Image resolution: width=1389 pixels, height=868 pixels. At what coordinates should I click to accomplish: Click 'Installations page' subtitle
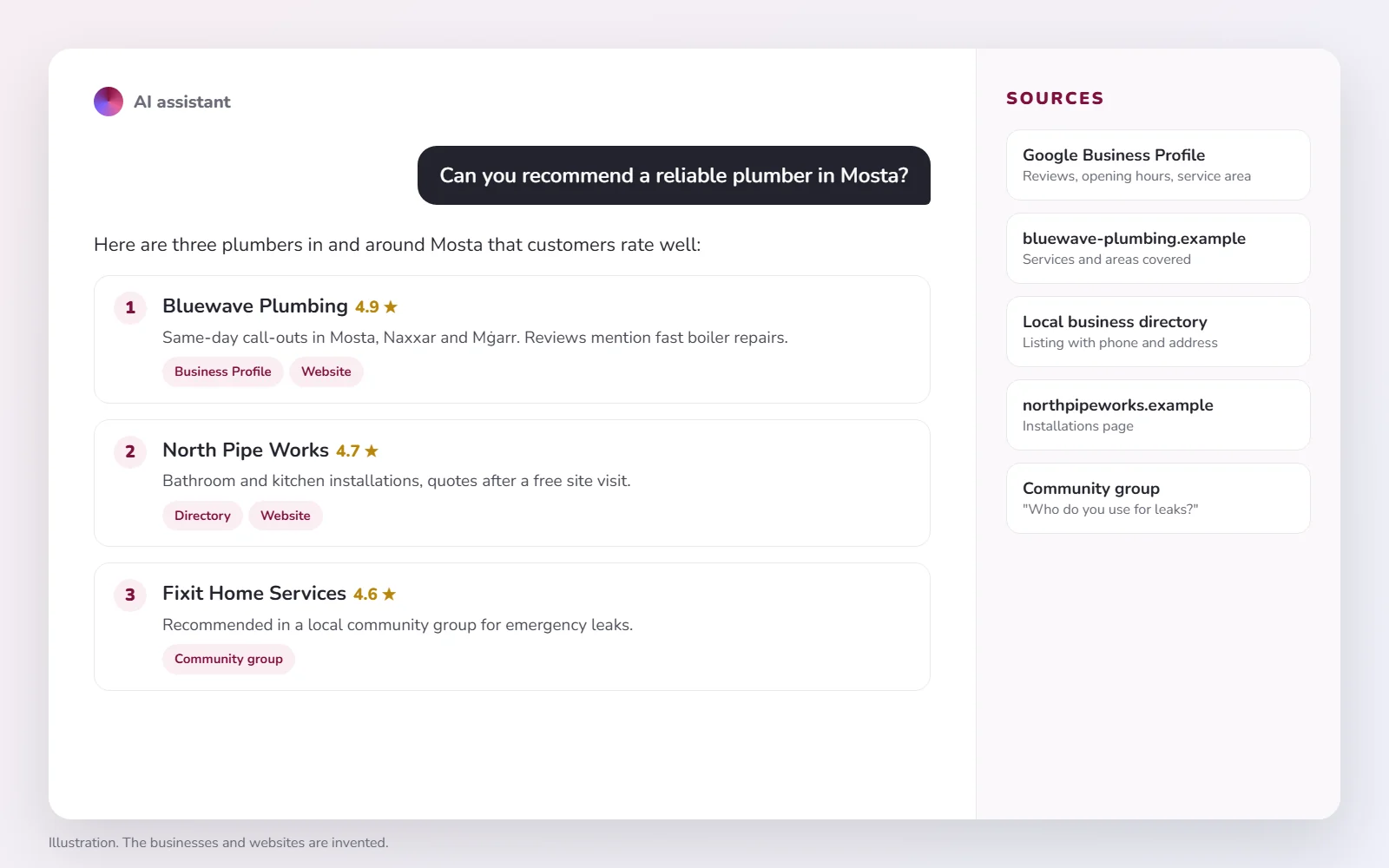coord(1078,426)
